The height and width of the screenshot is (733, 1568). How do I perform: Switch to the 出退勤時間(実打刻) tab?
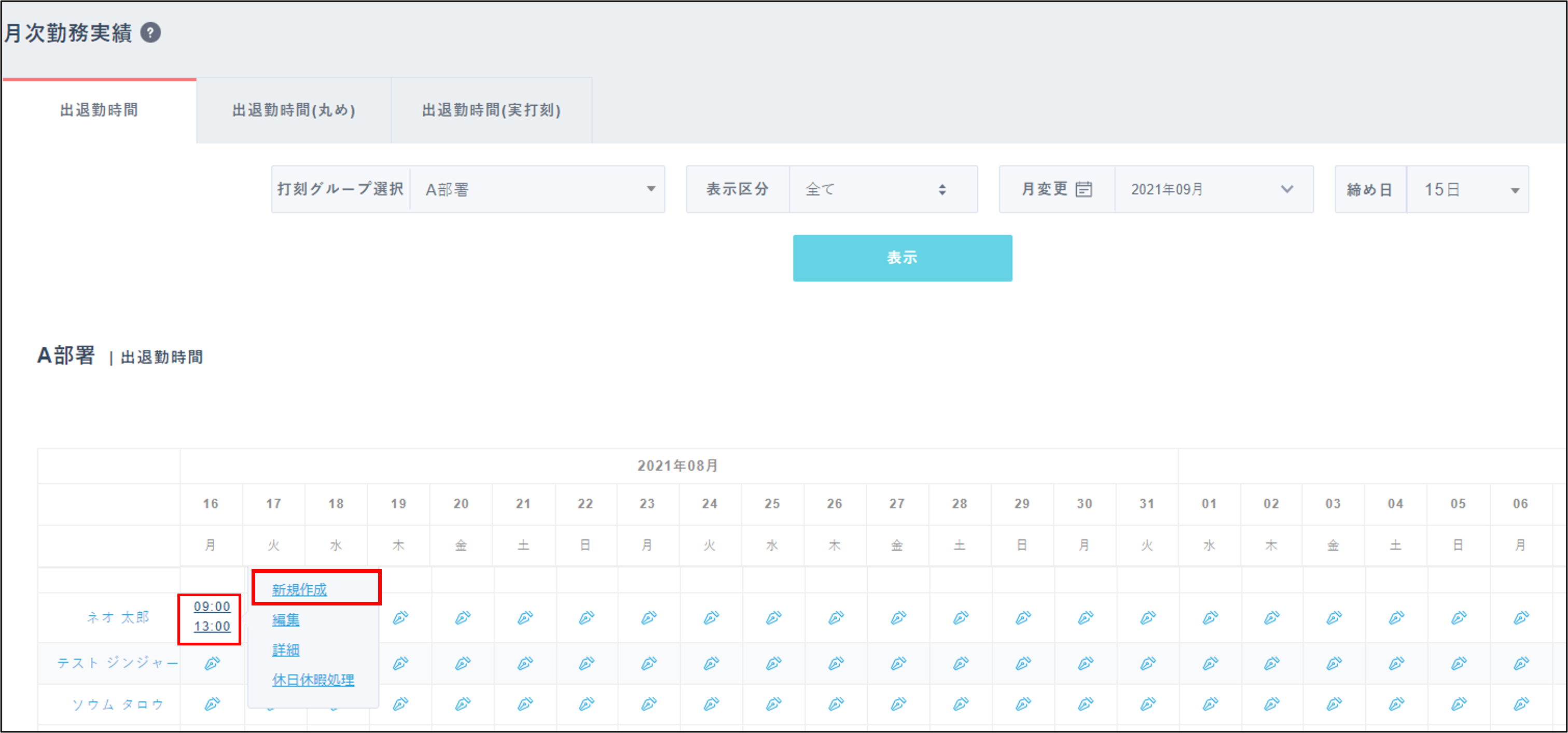click(491, 110)
